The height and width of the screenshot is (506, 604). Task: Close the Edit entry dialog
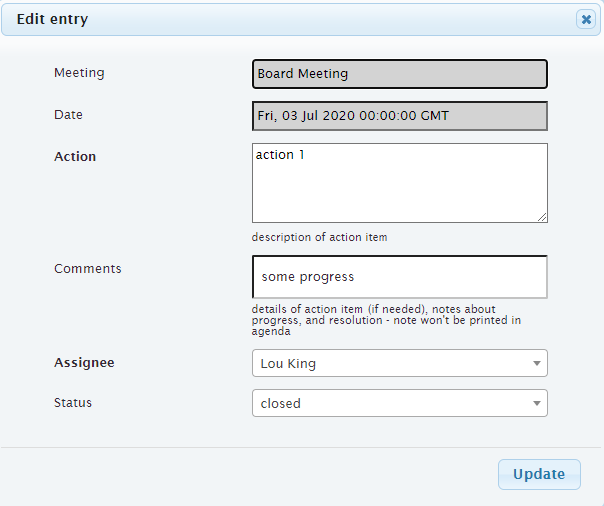tap(586, 19)
